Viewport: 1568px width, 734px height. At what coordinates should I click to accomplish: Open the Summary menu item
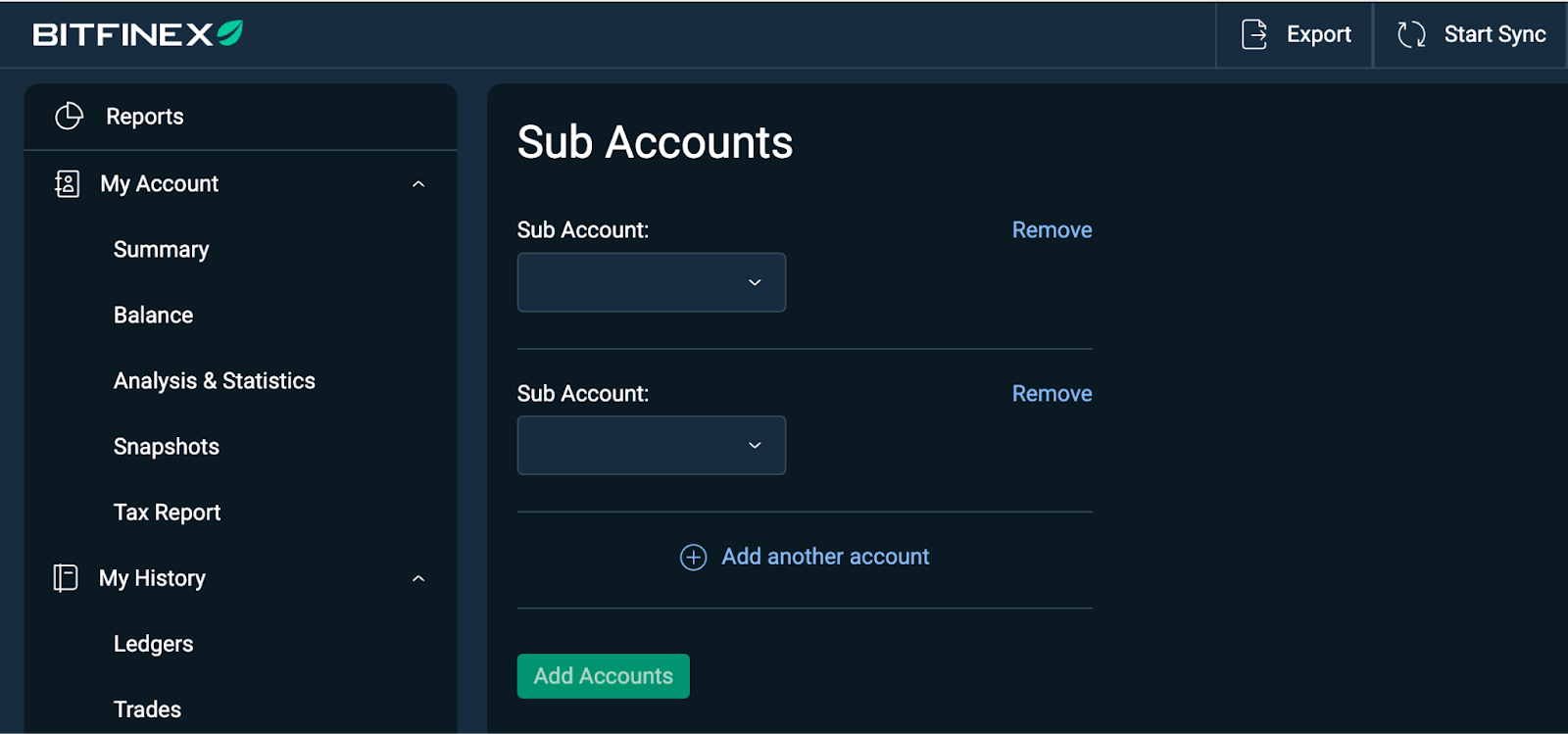pos(162,249)
